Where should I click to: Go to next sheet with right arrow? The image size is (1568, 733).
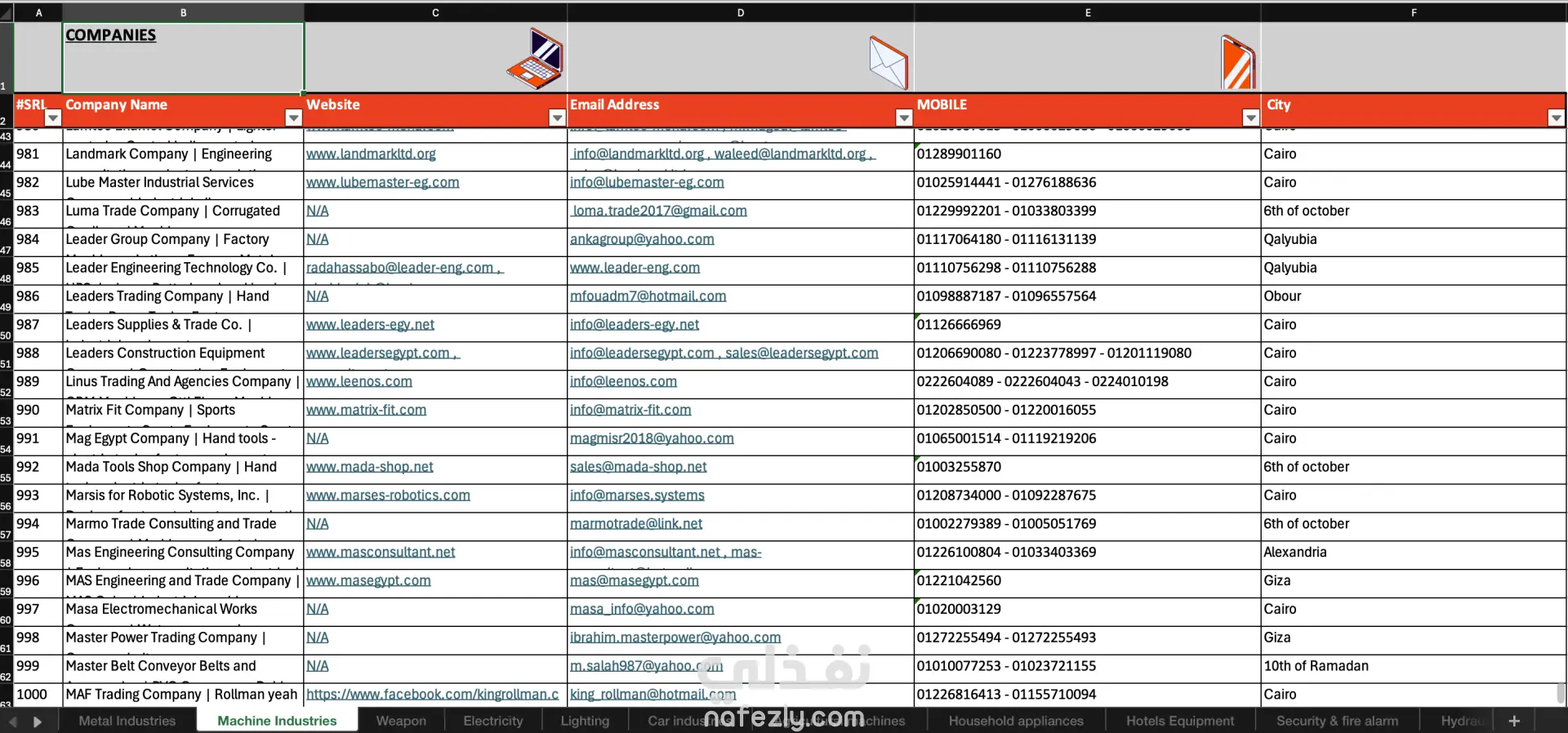[38, 722]
